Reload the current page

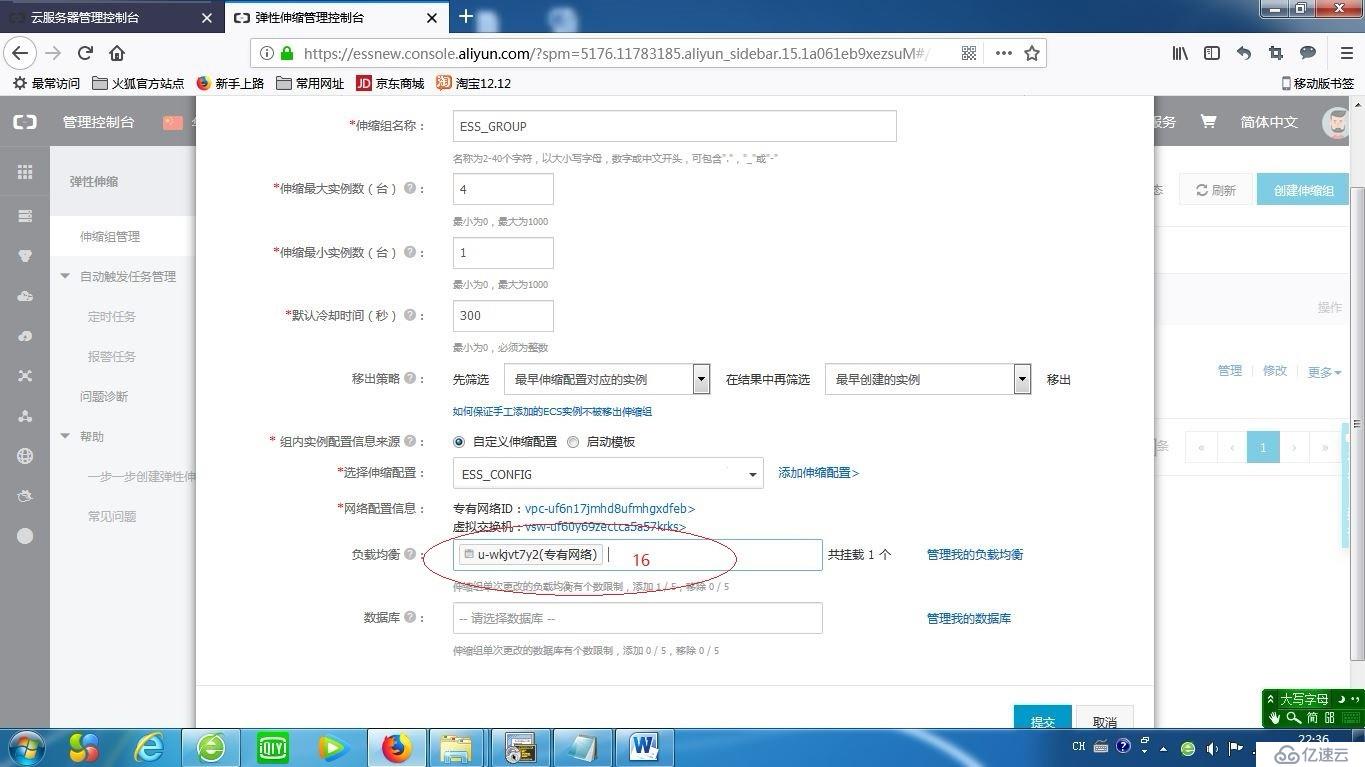(x=85, y=53)
